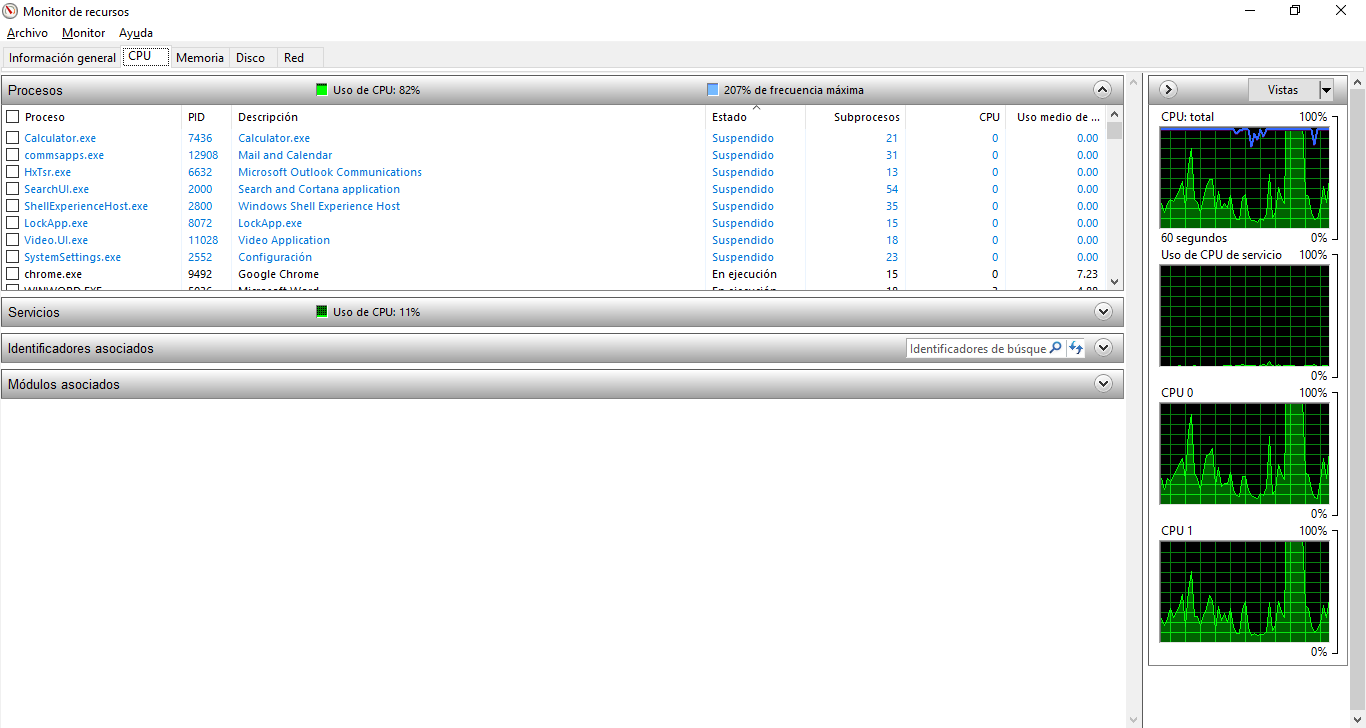Expand the Módulos asociados section

[1103, 383]
